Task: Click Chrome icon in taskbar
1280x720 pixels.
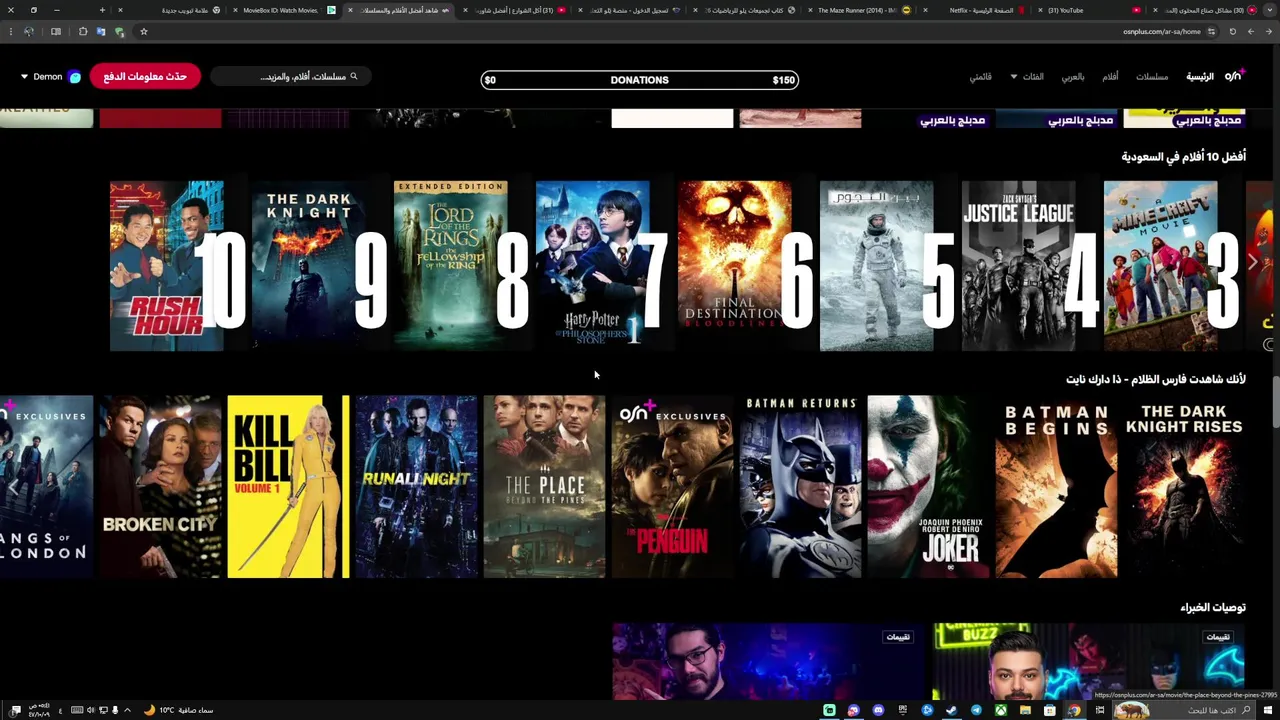Action: [1074, 710]
